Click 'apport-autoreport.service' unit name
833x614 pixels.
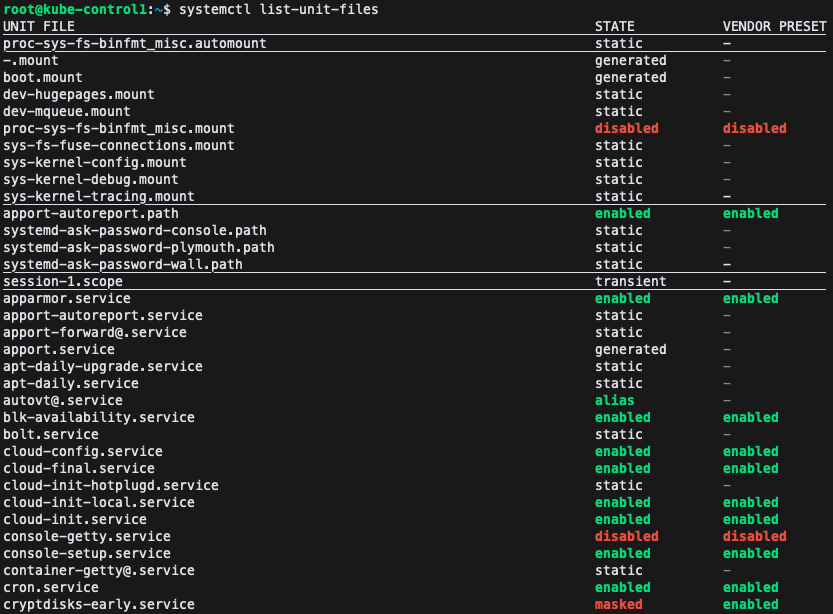103,315
